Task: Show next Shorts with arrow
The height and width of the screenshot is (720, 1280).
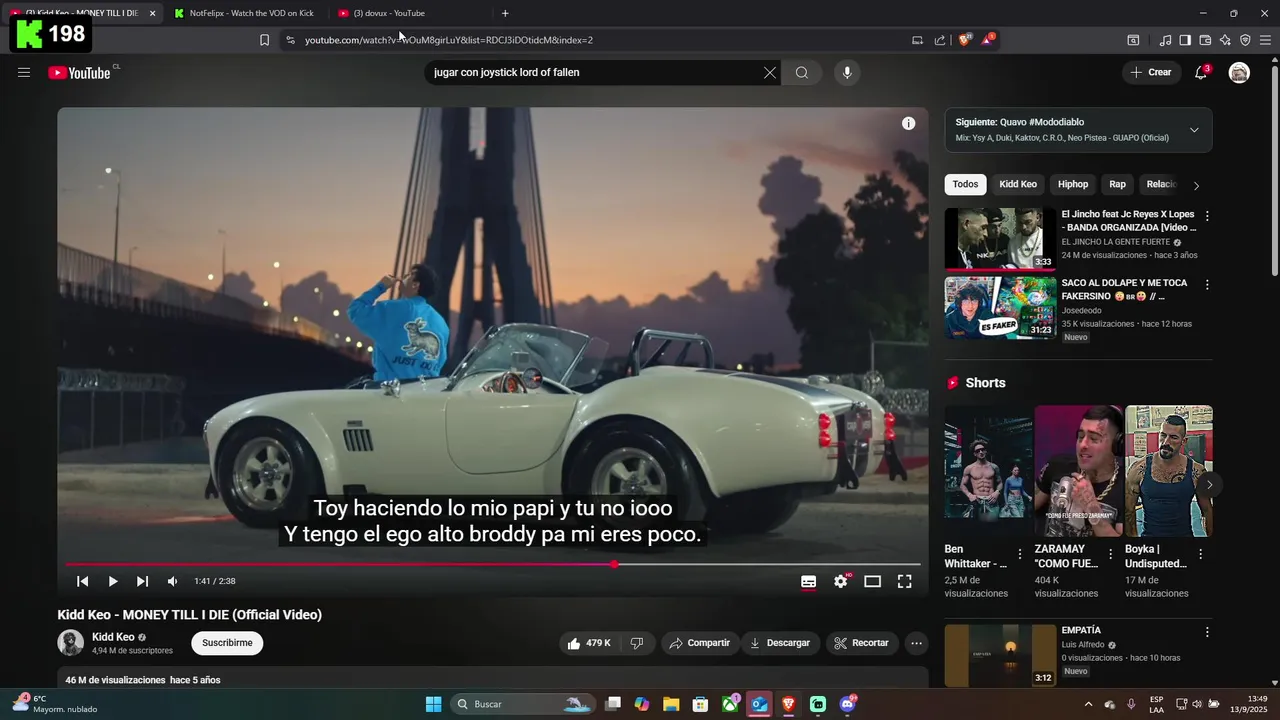Action: point(1209,485)
